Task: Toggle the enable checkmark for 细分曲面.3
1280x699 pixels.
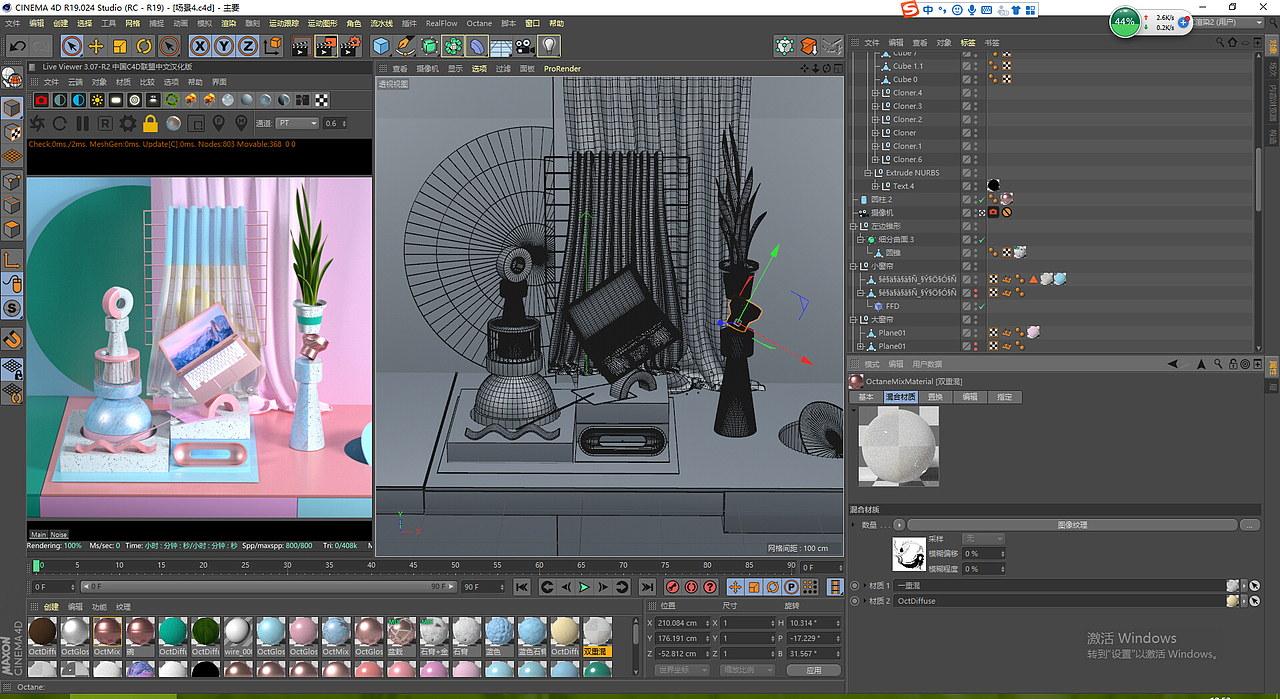Action: (x=981, y=240)
